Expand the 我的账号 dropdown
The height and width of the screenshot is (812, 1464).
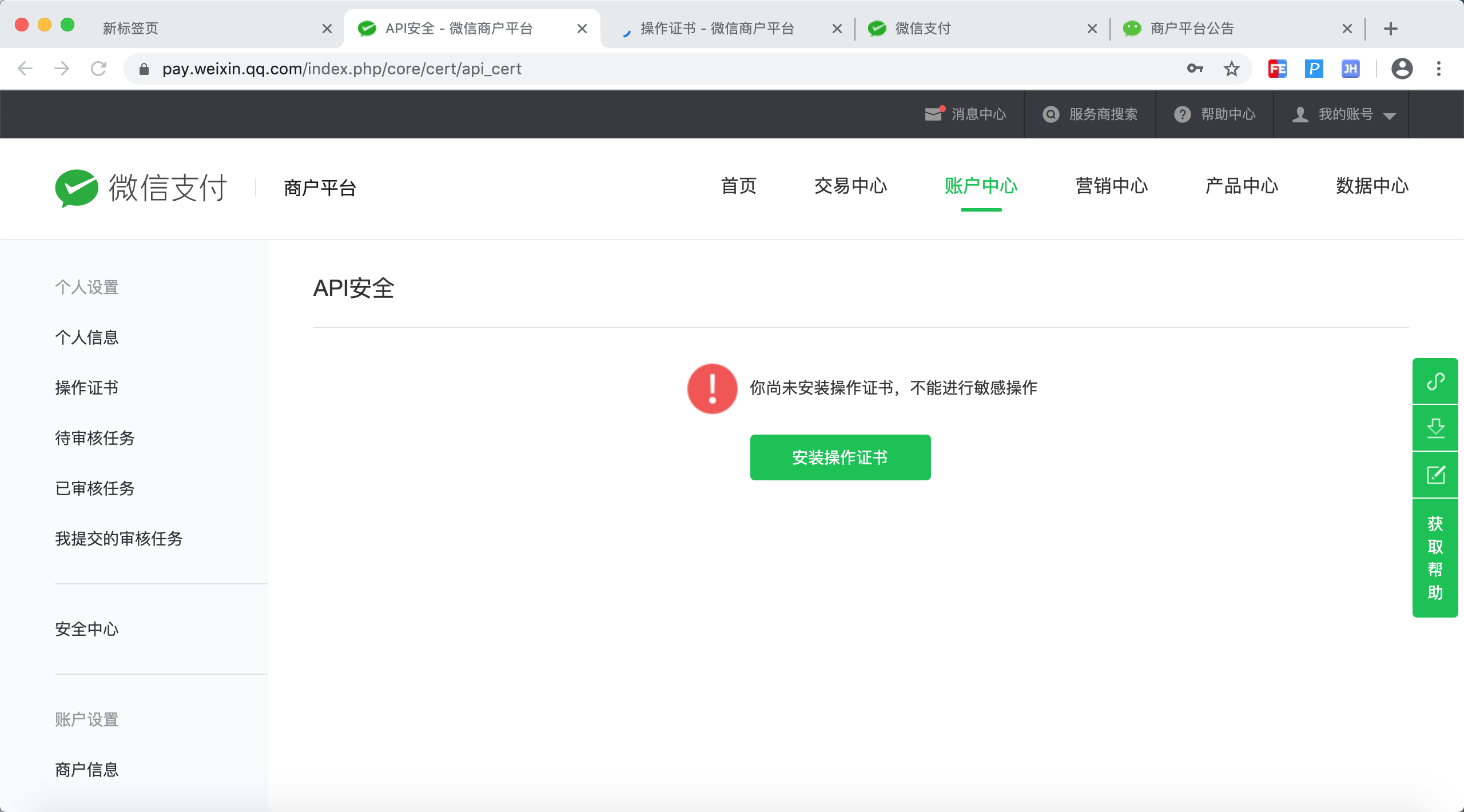point(1344,114)
